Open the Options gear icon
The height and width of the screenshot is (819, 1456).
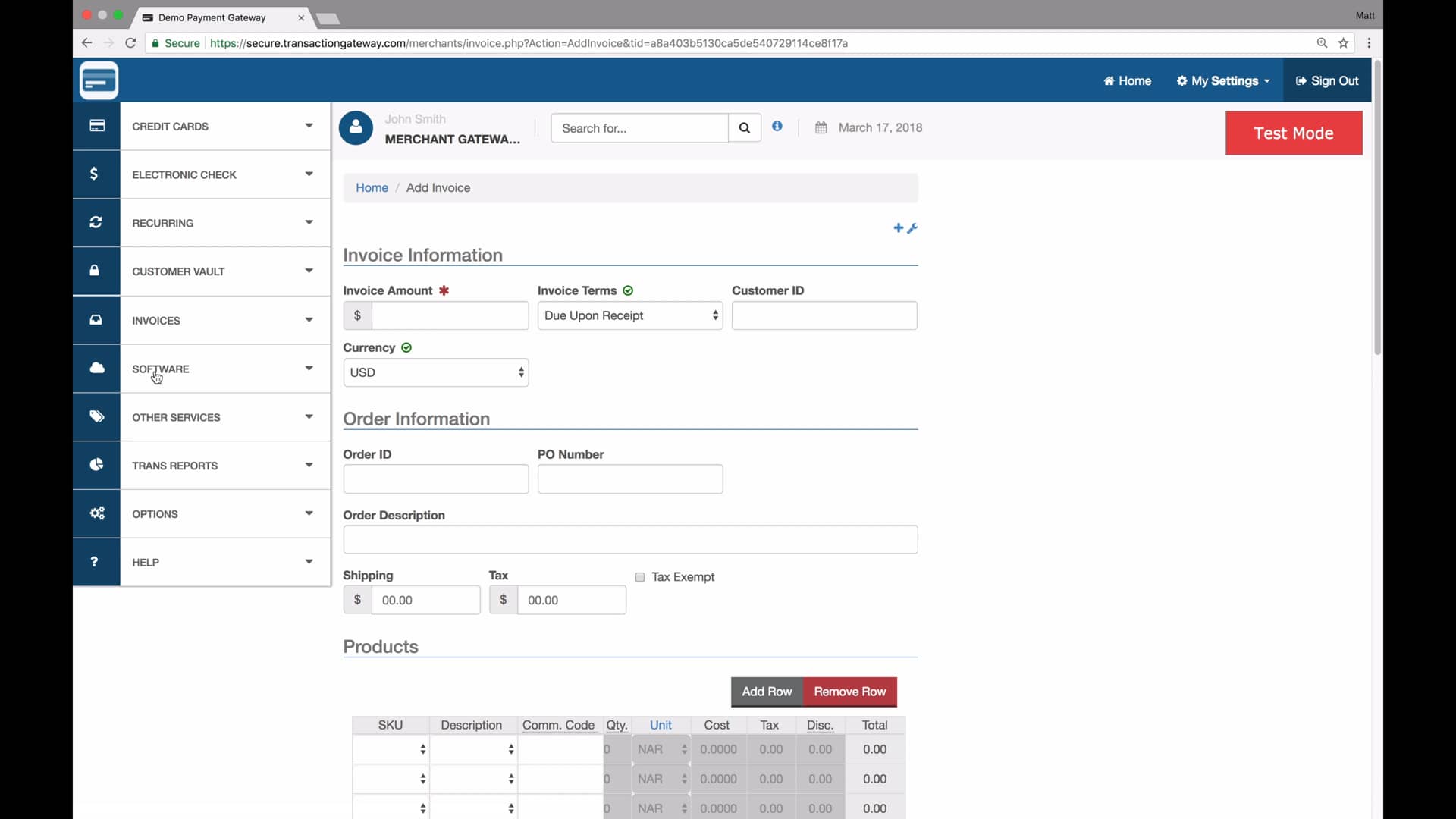click(97, 513)
